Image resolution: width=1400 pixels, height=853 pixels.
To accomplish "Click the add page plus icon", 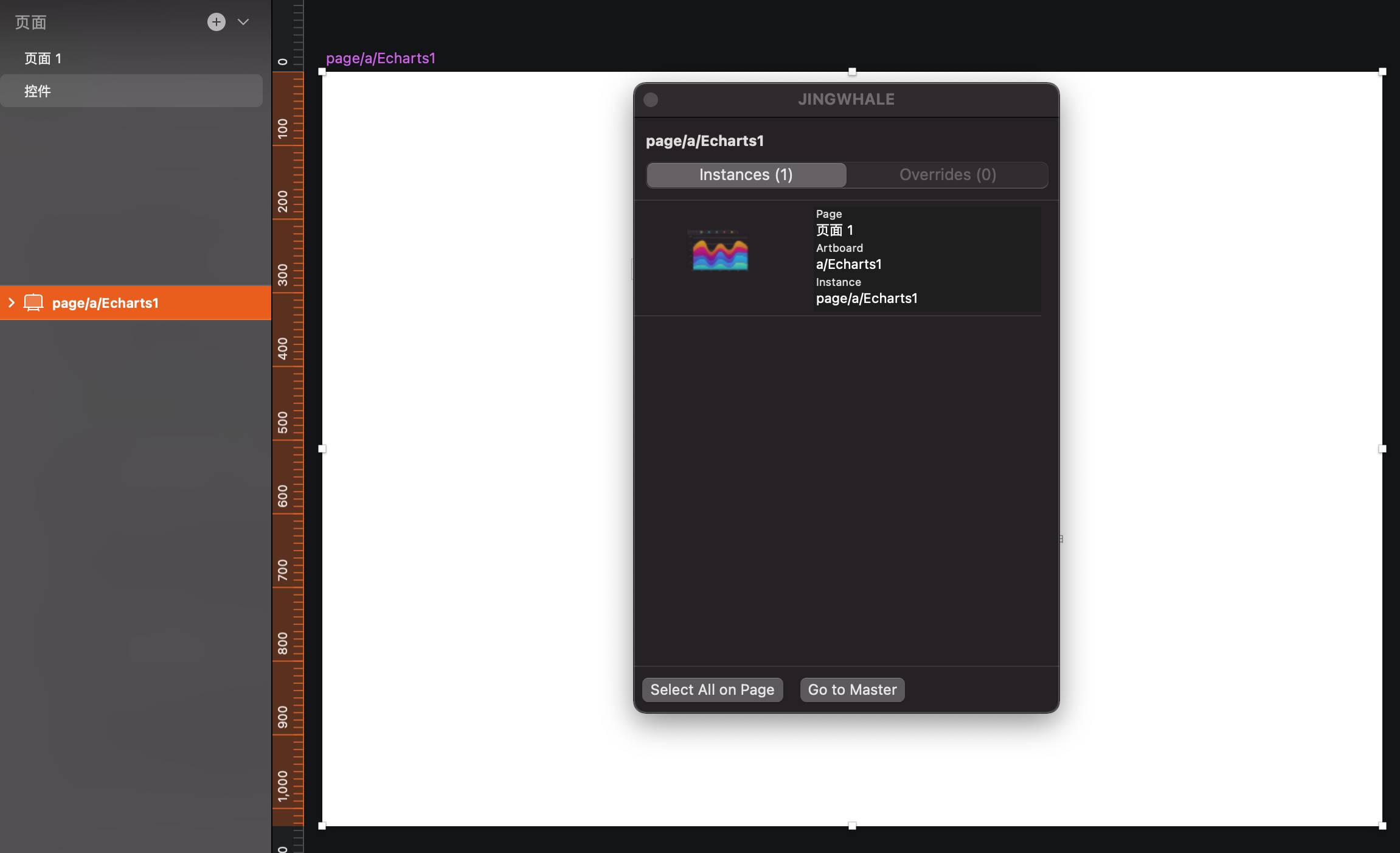I will pos(216,22).
